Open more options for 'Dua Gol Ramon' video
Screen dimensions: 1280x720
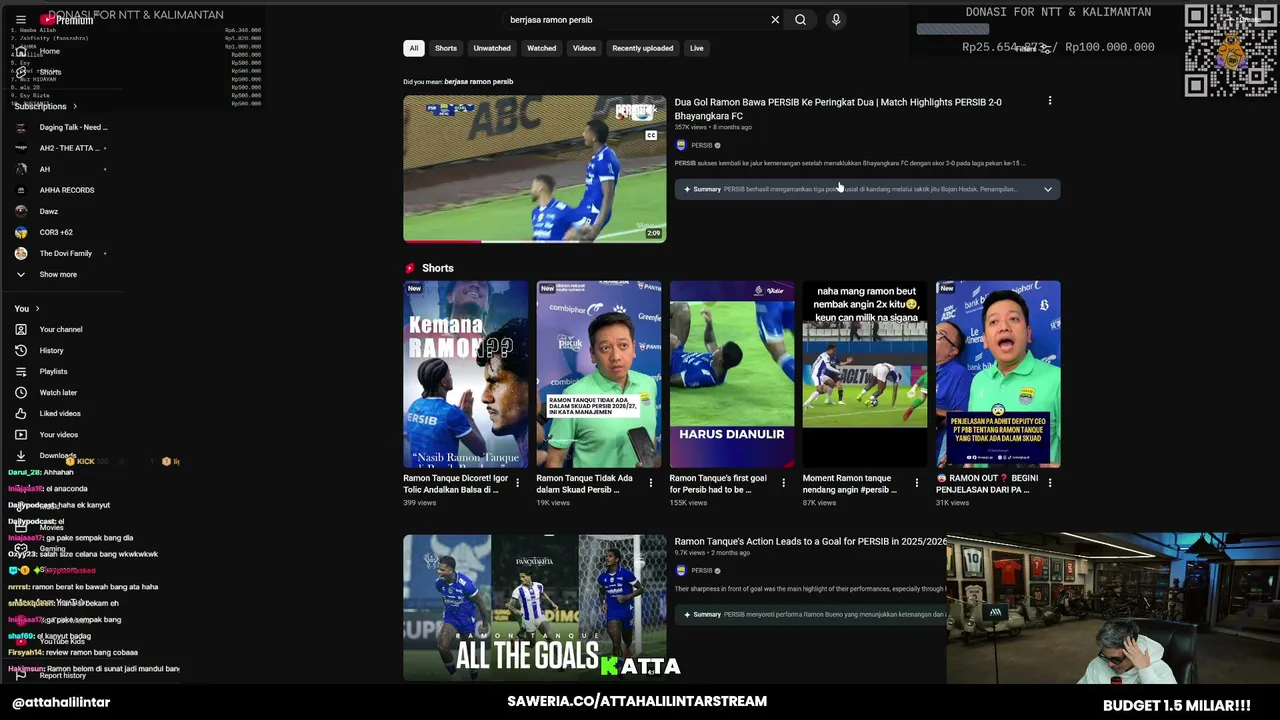(1049, 101)
